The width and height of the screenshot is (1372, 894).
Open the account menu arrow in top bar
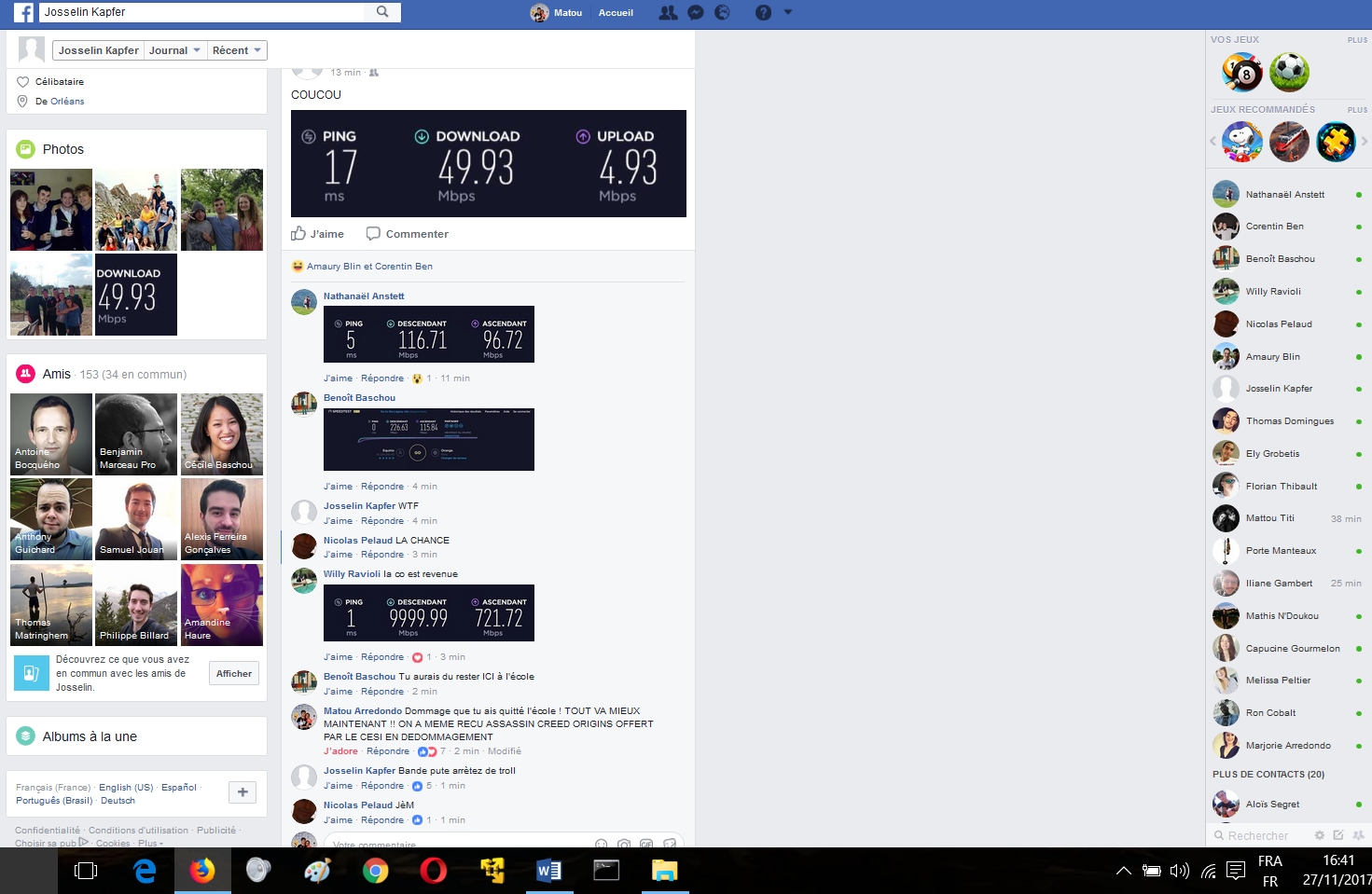click(x=788, y=13)
